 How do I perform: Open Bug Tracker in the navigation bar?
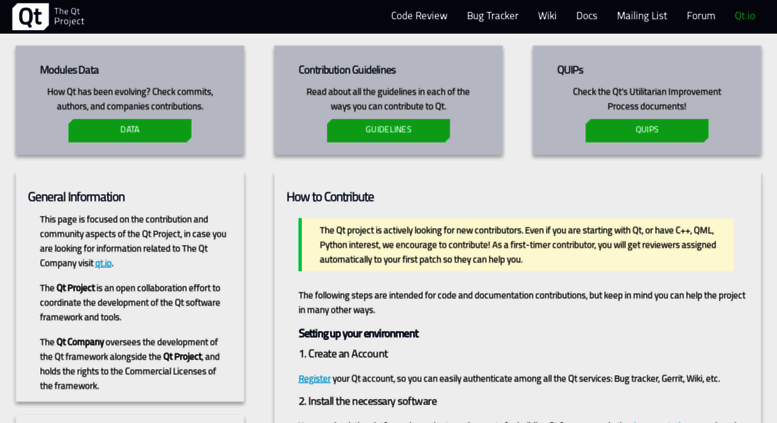492,16
